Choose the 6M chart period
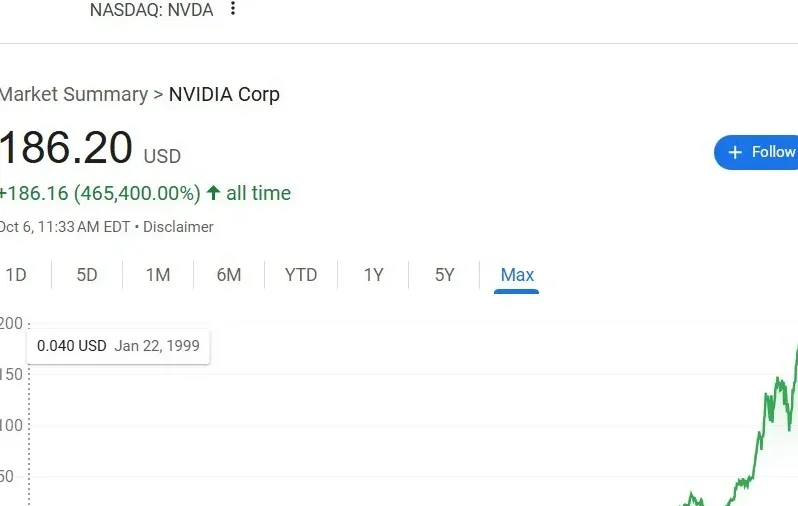 coord(229,275)
